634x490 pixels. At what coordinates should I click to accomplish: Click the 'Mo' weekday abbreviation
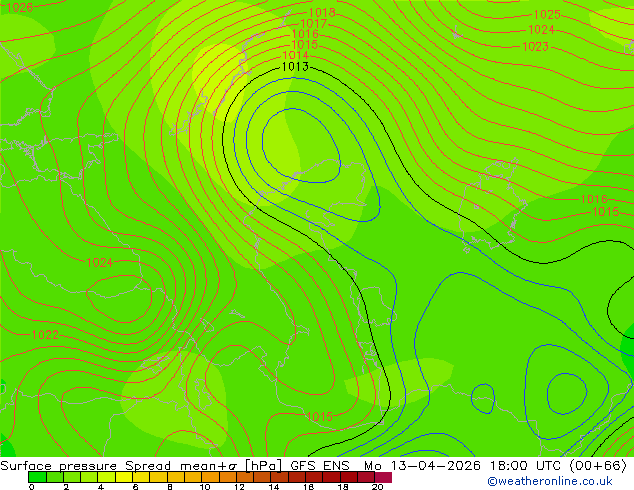(x=372, y=466)
